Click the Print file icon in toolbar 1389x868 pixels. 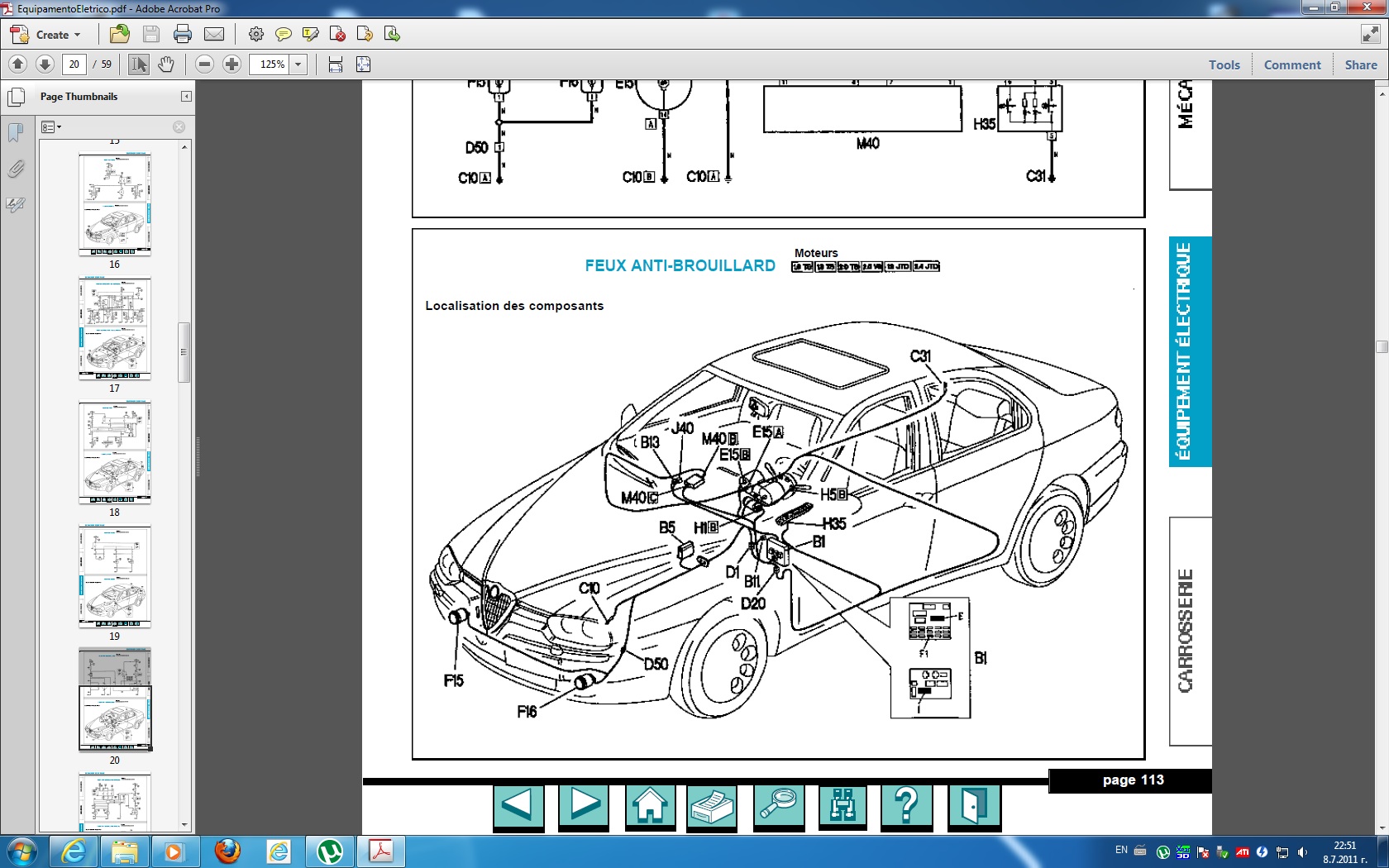[183, 34]
